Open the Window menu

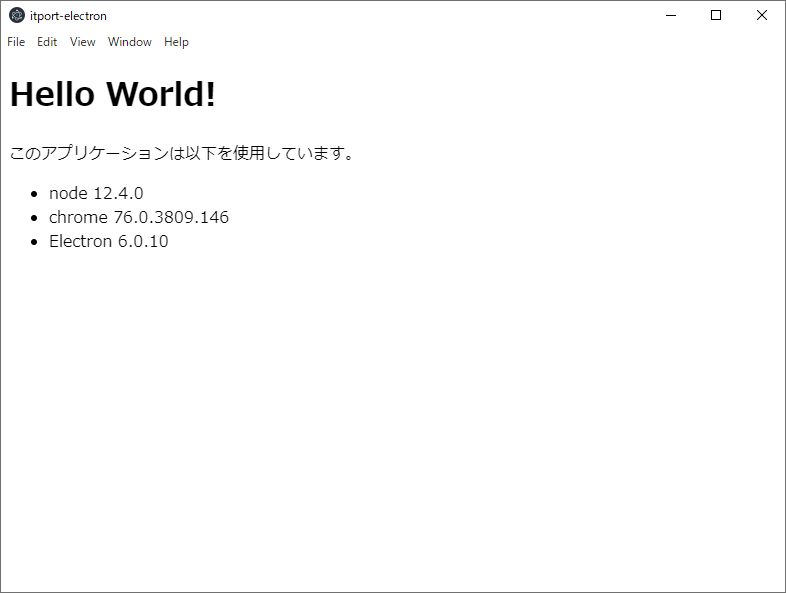coord(130,42)
